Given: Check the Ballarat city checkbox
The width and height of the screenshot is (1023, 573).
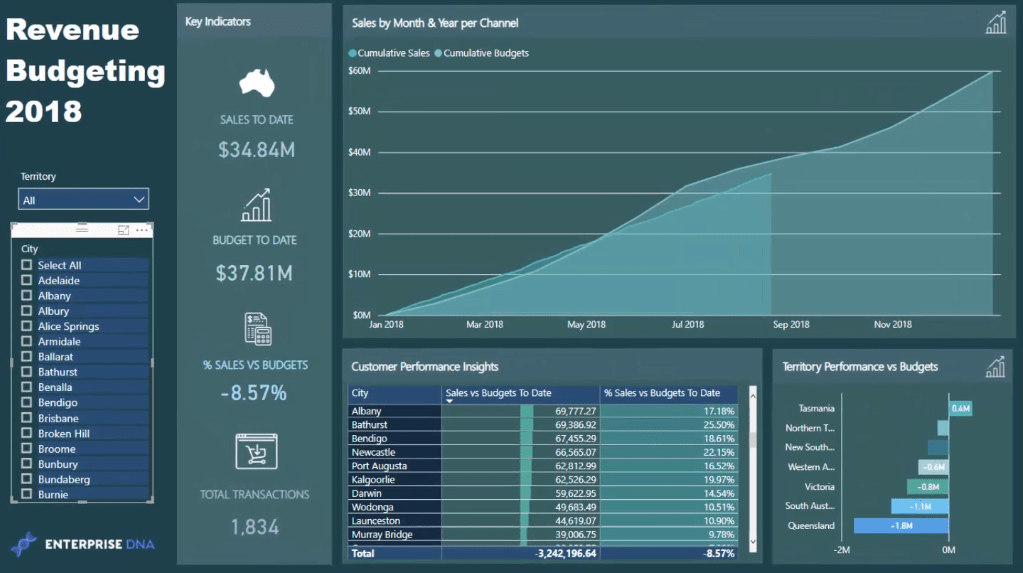Looking at the screenshot, I should coord(27,356).
